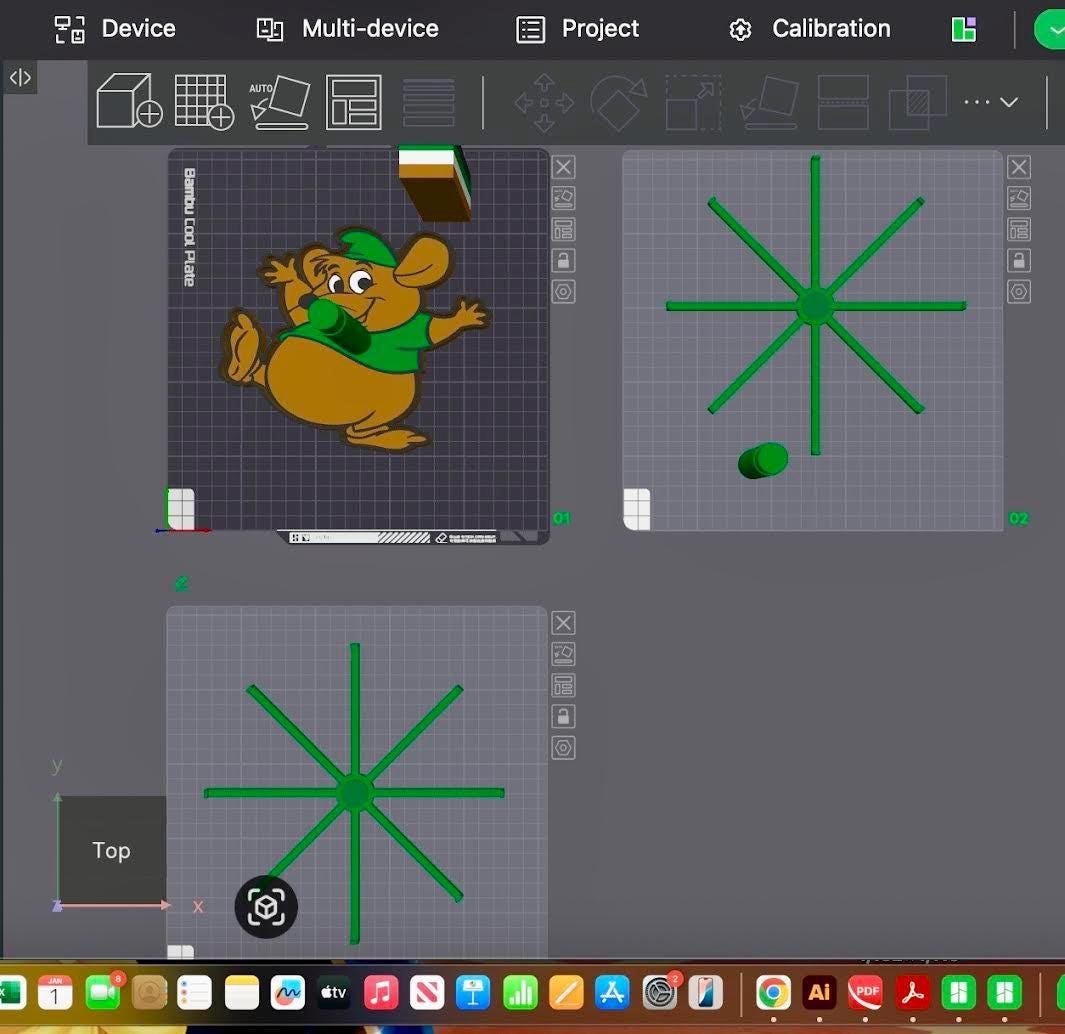Open the Project tab
The height and width of the screenshot is (1034, 1065).
coord(577,29)
